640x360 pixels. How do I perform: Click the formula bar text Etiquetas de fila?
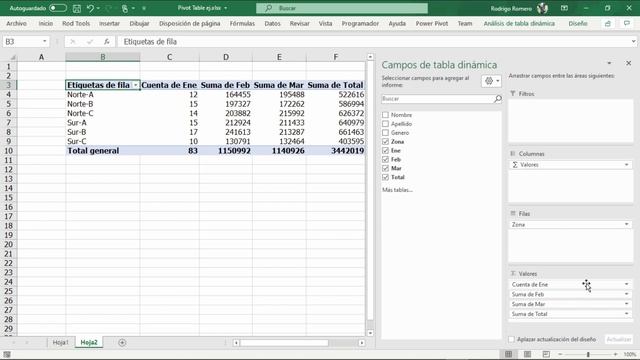coord(150,42)
